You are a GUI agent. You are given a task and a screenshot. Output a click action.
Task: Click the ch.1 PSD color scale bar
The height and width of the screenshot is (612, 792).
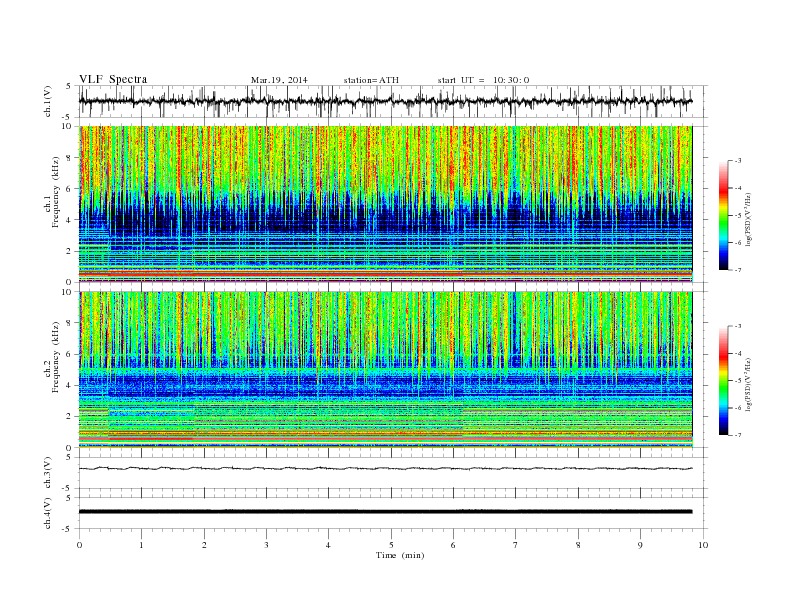(x=724, y=216)
